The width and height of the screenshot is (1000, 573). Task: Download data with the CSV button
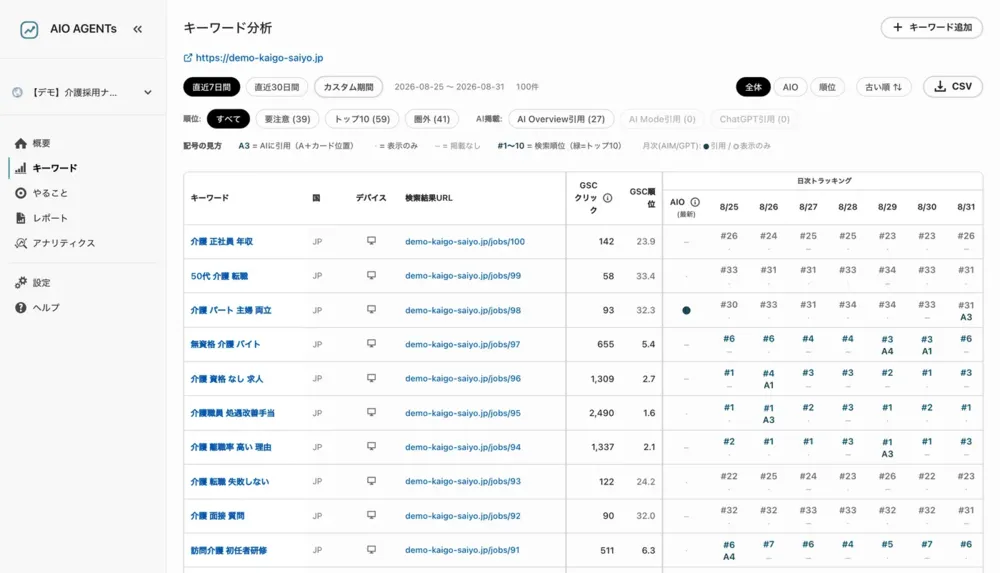[x=953, y=87]
